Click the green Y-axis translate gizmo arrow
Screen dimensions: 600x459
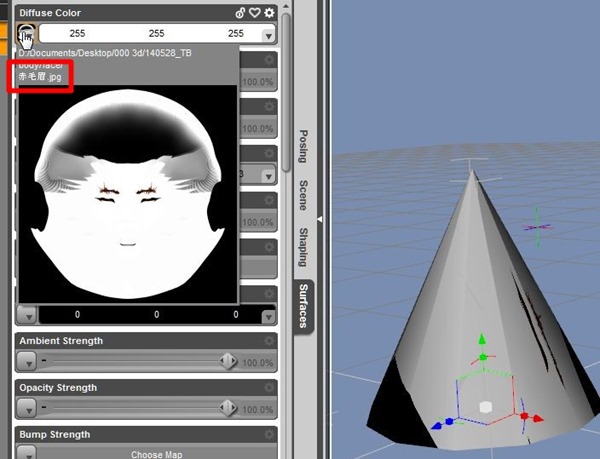pos(481,341)
